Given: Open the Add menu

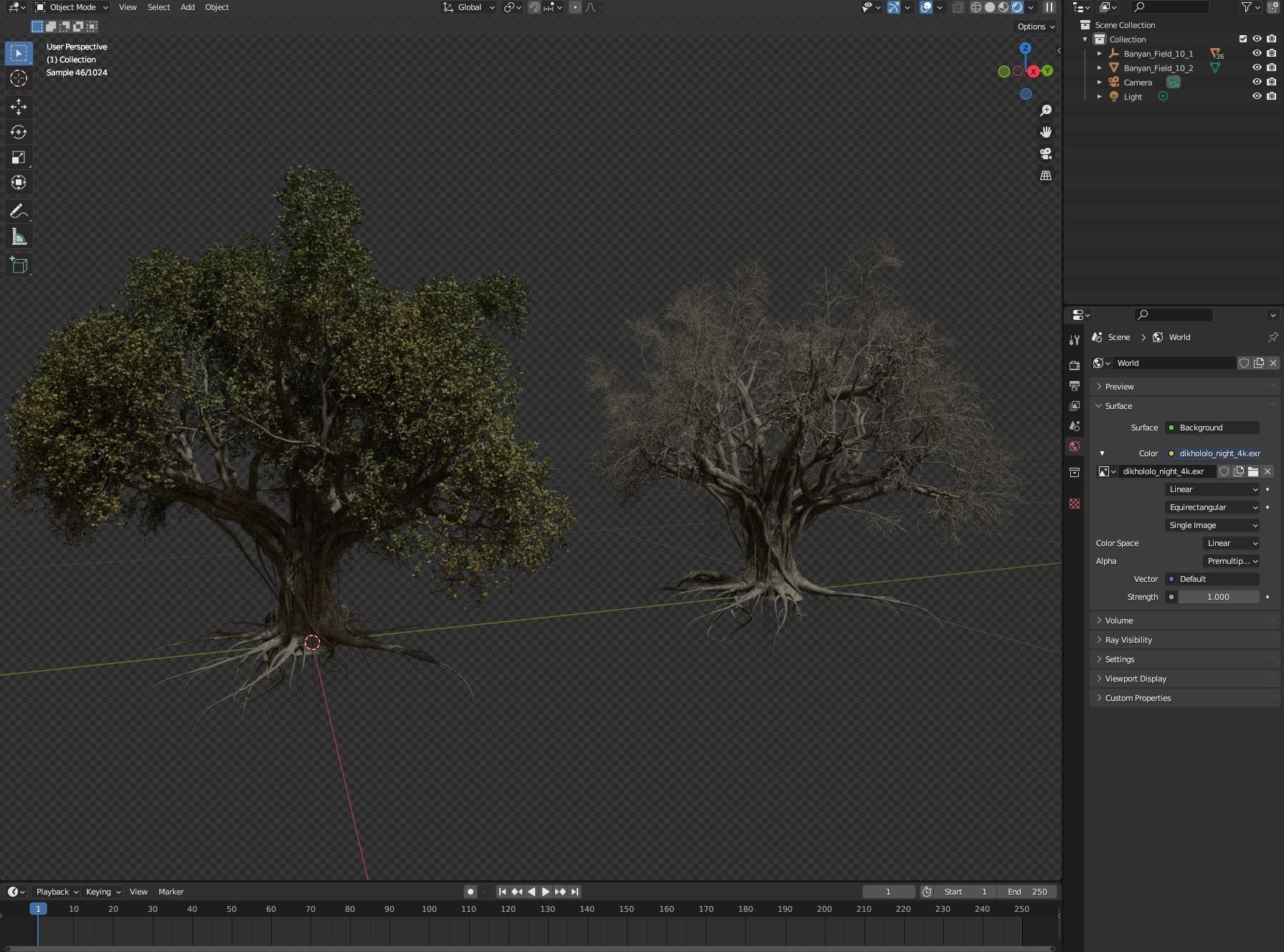Looking at the screenshot, I should click(x=187, y=7).
